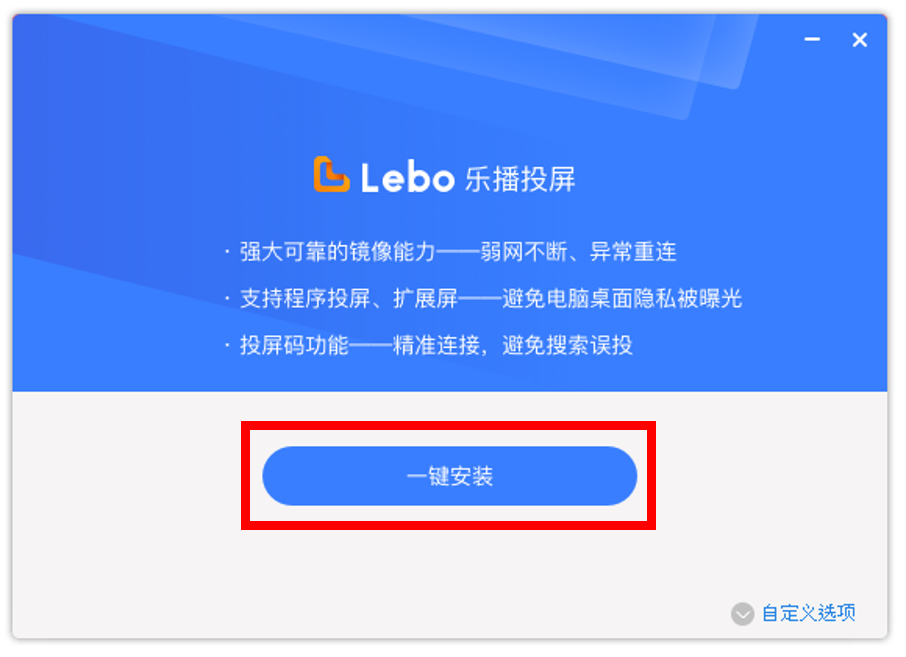Click the 自定义选项 text label
This screenshot has width=906, height=657.
pyautogui.click(x=808, y=613)
